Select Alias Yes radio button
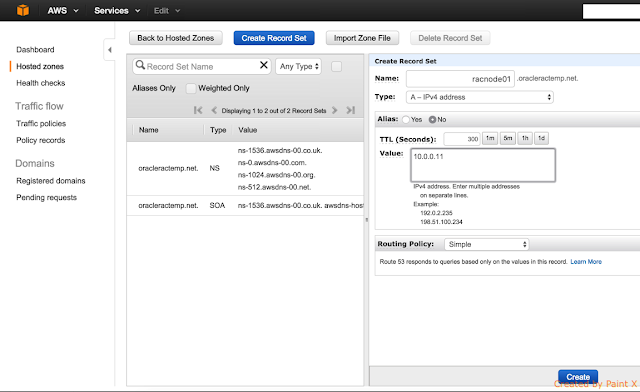This screenshot has height=392, width=640. coord(406,120)
